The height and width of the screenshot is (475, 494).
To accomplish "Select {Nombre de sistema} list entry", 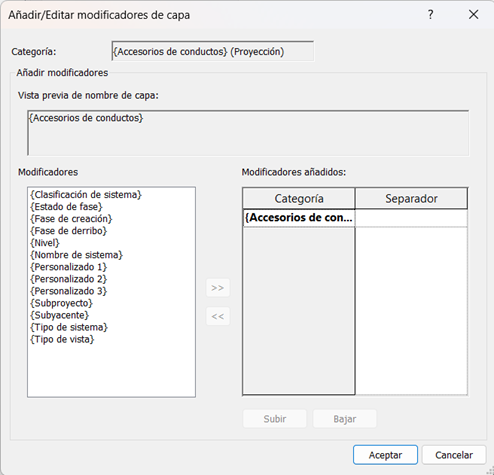I will (77, 255).
